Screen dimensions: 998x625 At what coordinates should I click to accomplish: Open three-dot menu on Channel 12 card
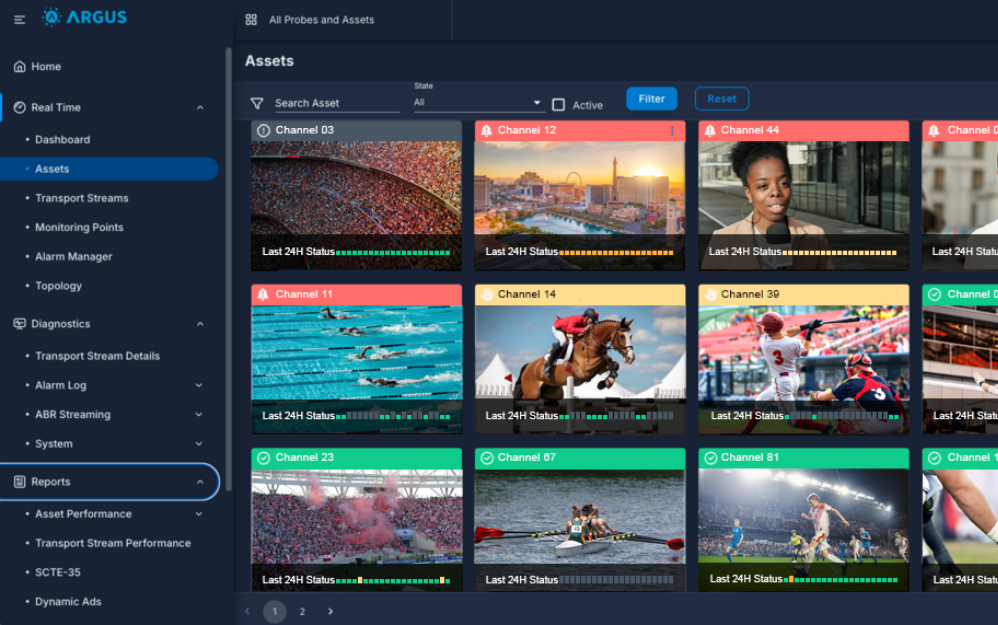click(672, 131)
